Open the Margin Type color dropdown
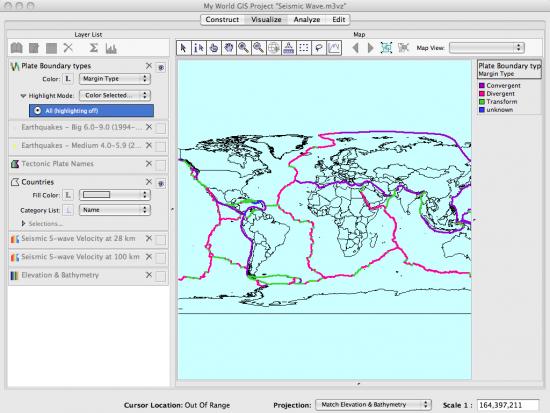Viewport: 550px width, 413px height. pos(115,79)
